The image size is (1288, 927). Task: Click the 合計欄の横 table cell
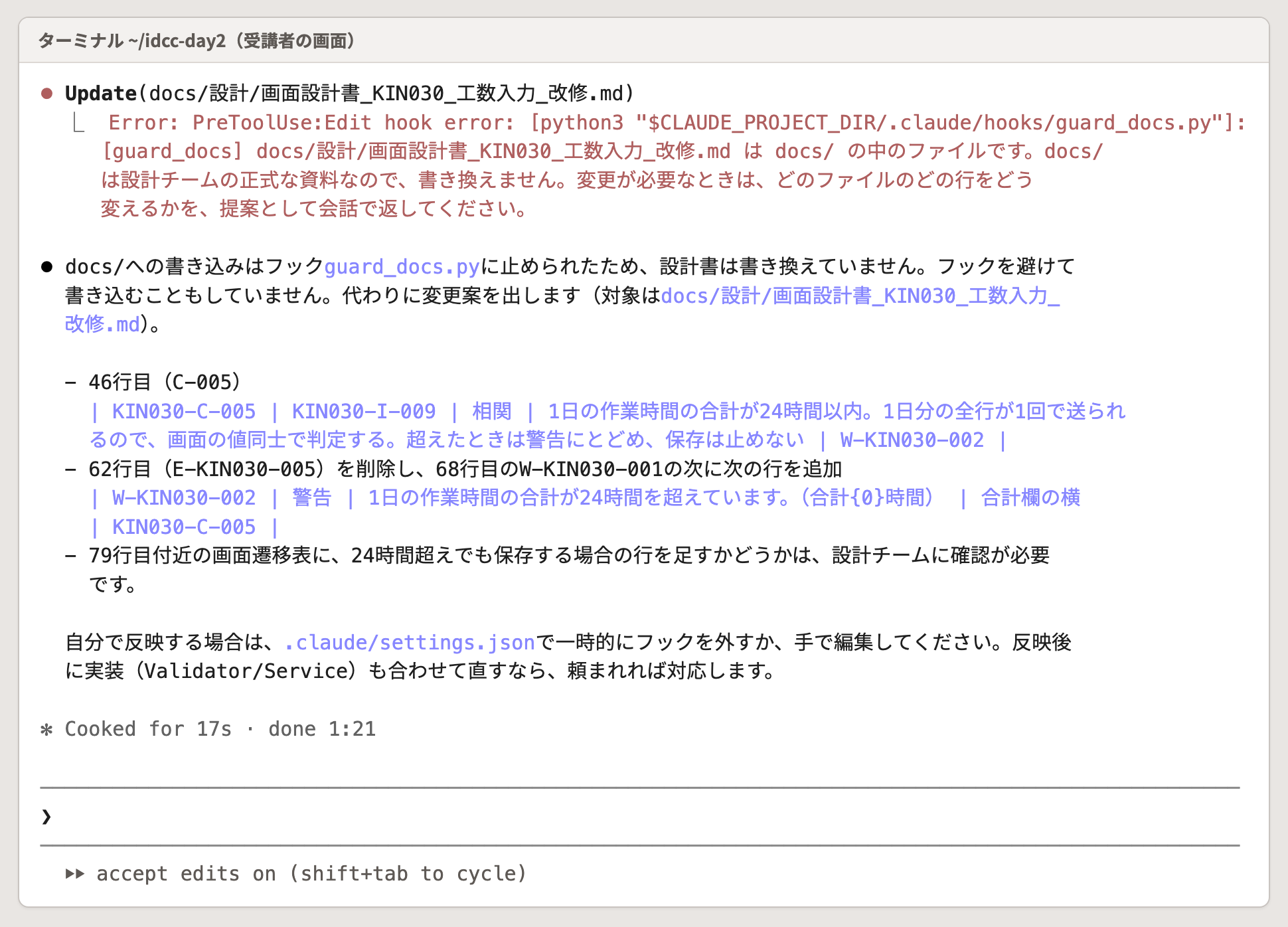[x=1031, y=498]
